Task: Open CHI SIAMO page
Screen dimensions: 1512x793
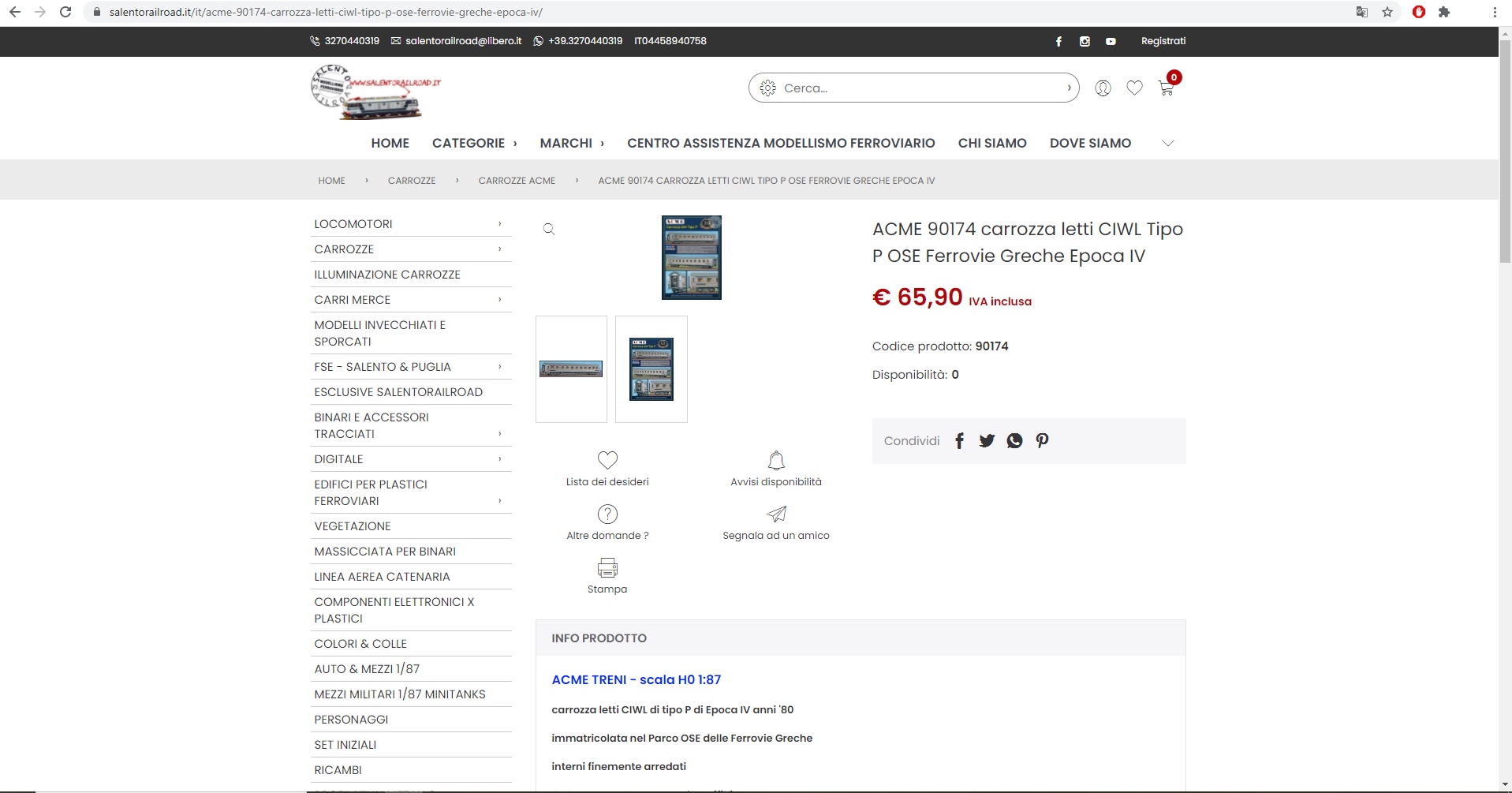Action: [x=992, y=143]
